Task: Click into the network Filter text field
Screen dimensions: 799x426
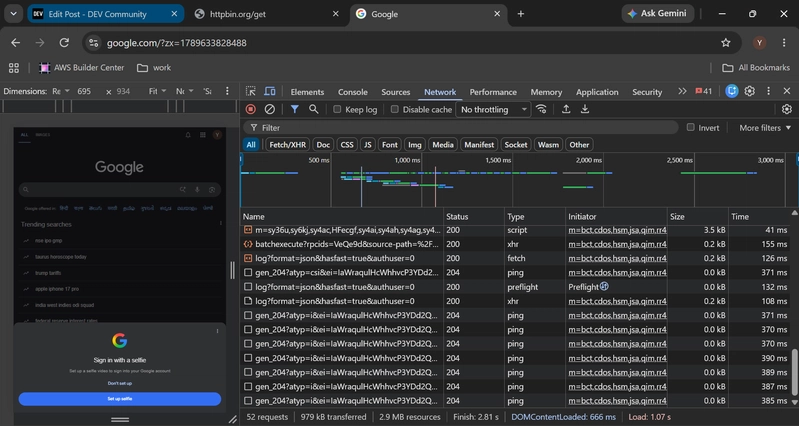Action: (x=461, y=127)
